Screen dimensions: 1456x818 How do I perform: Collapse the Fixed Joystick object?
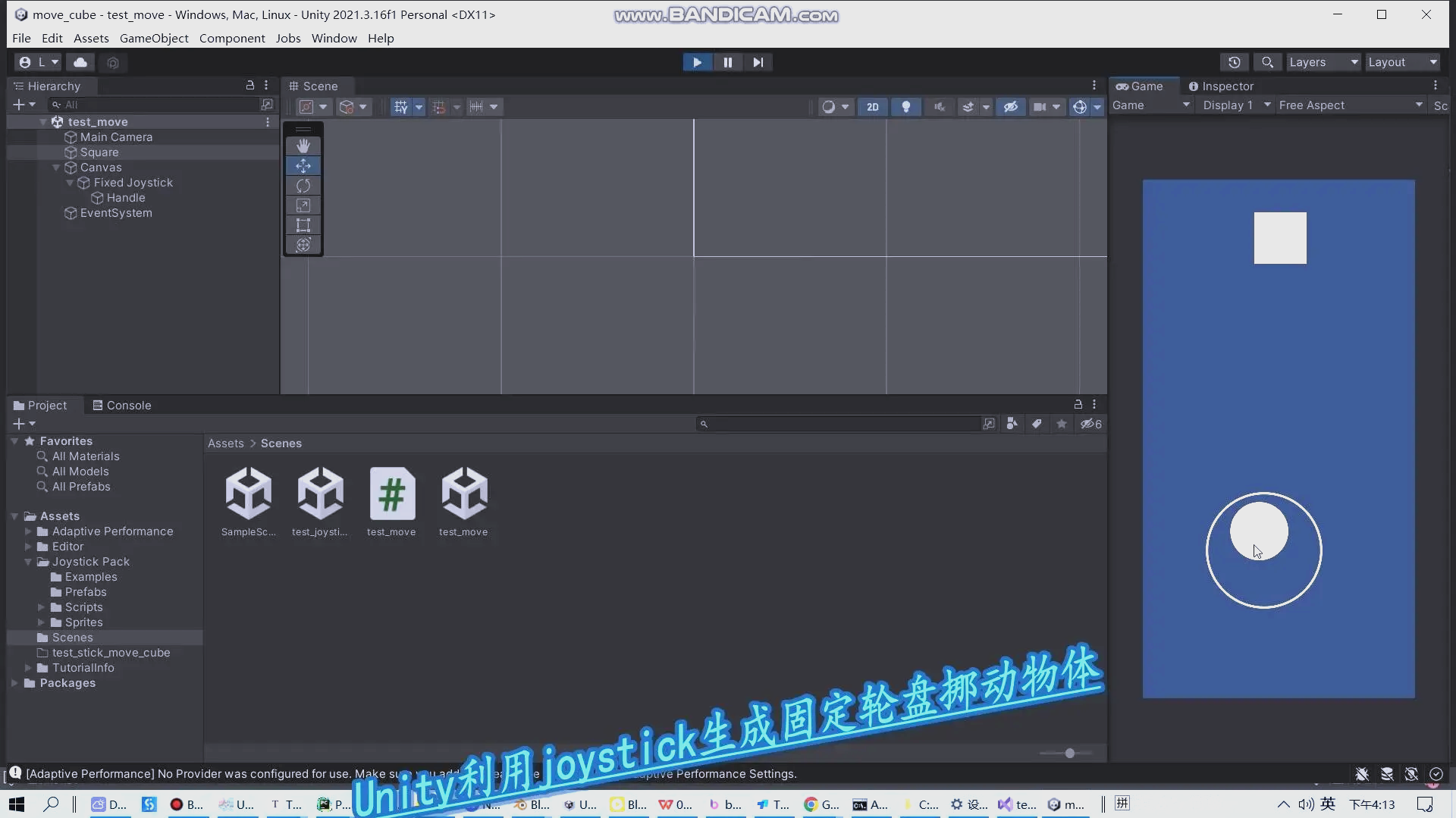coord(70,183)
